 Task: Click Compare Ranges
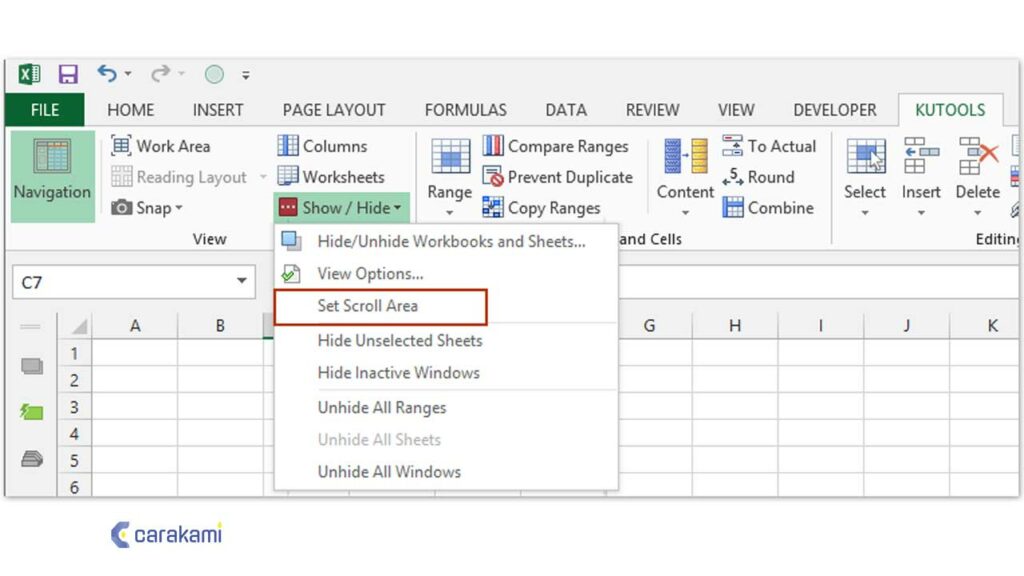click(x=556, y=146)
